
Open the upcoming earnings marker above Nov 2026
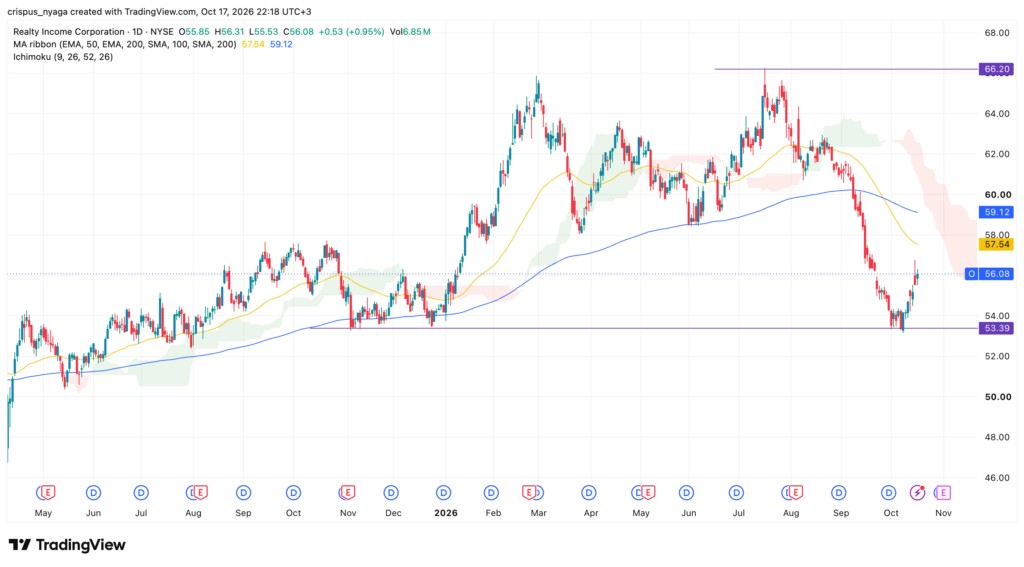942,493
